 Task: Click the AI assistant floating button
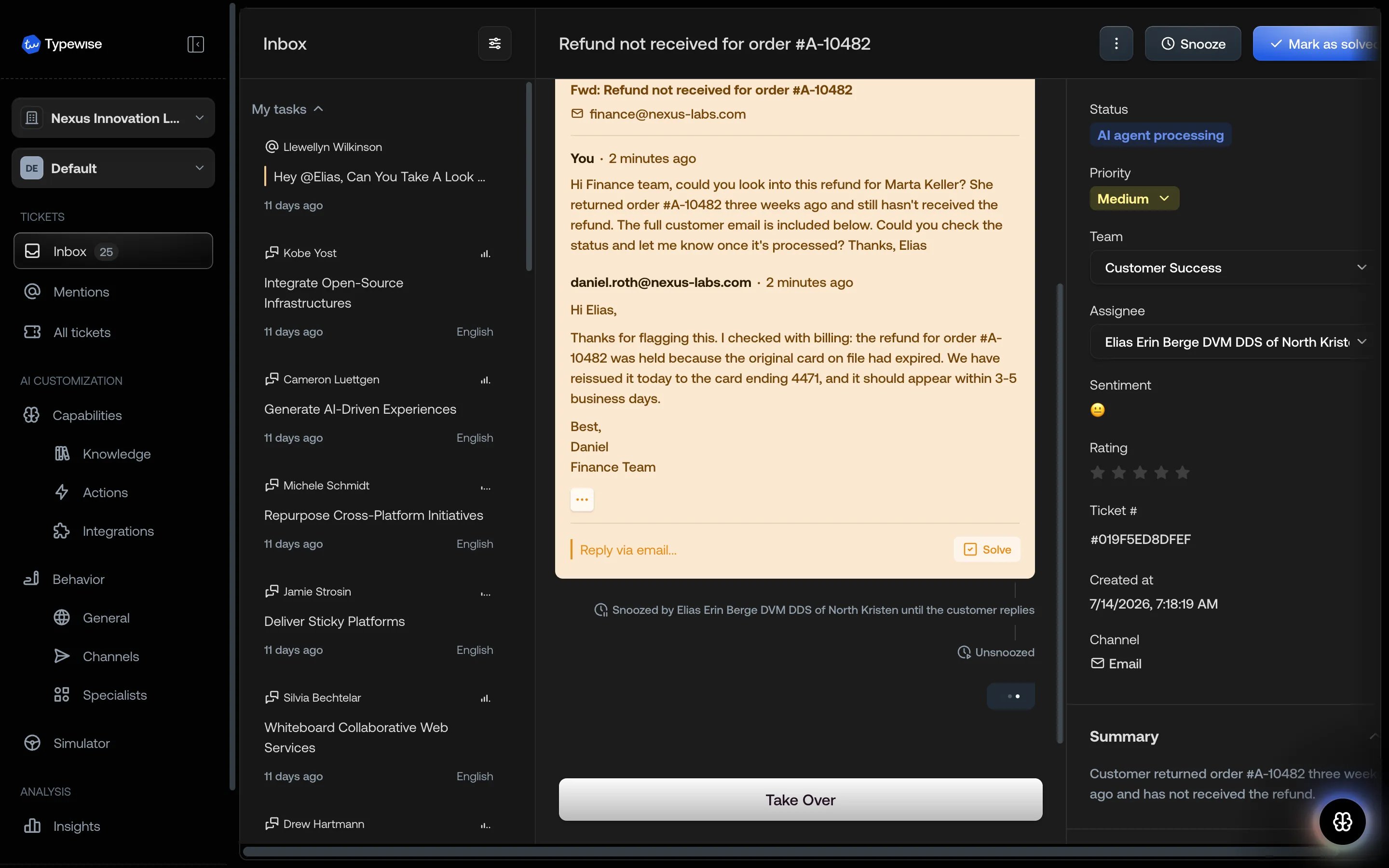pyautogui.click(x=1342, y=822)
